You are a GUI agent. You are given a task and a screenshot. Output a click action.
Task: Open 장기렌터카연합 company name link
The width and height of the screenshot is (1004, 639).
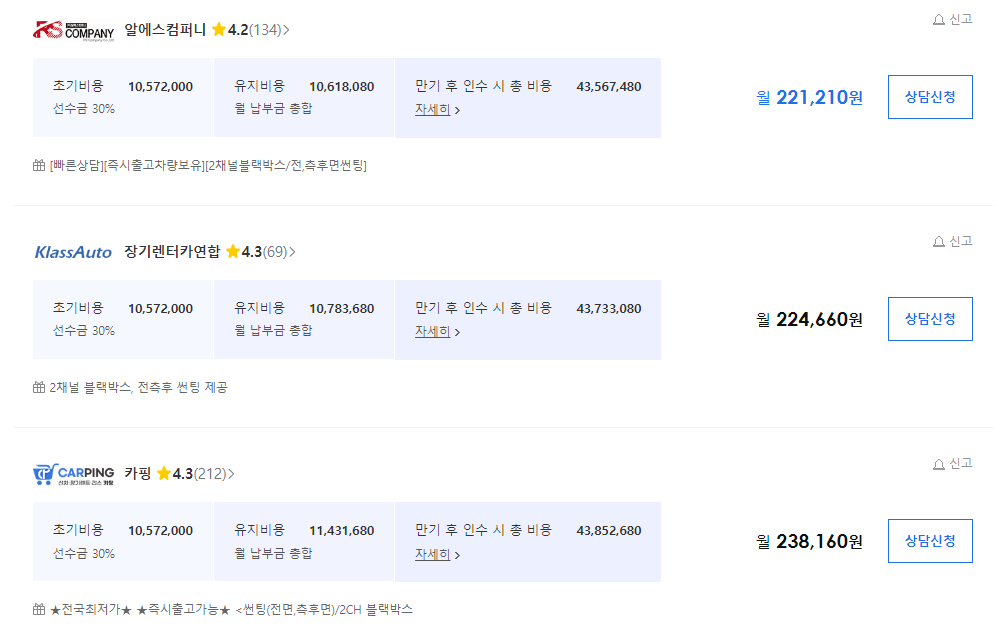172,252
